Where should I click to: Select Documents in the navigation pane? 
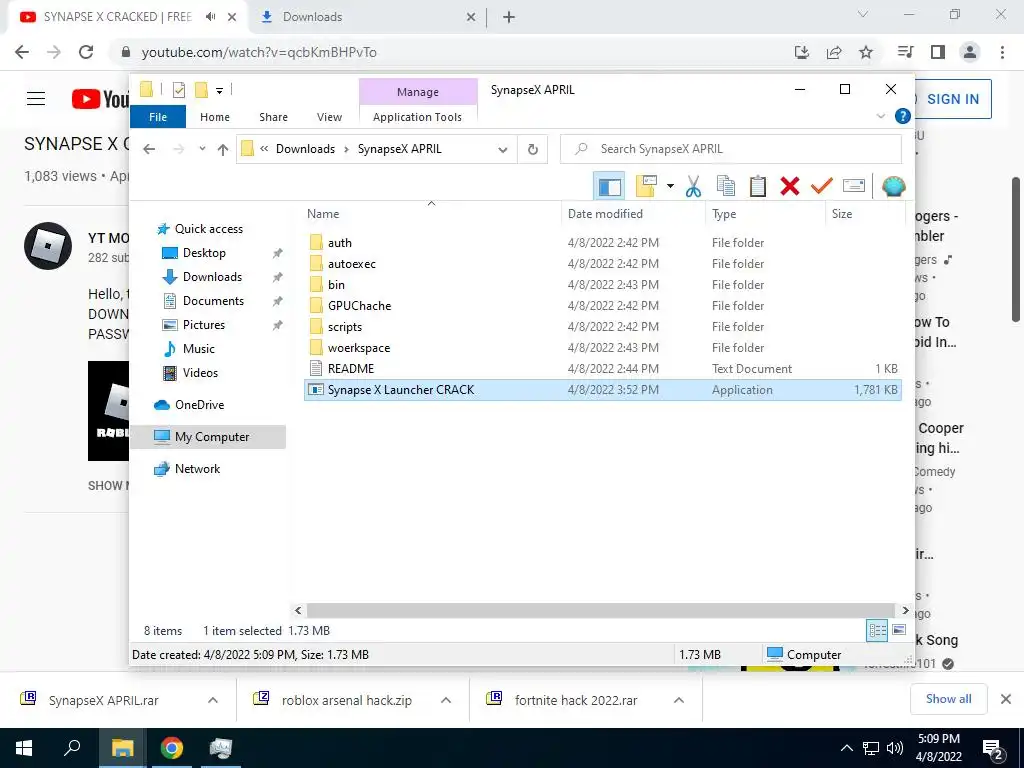coord(213,301)
